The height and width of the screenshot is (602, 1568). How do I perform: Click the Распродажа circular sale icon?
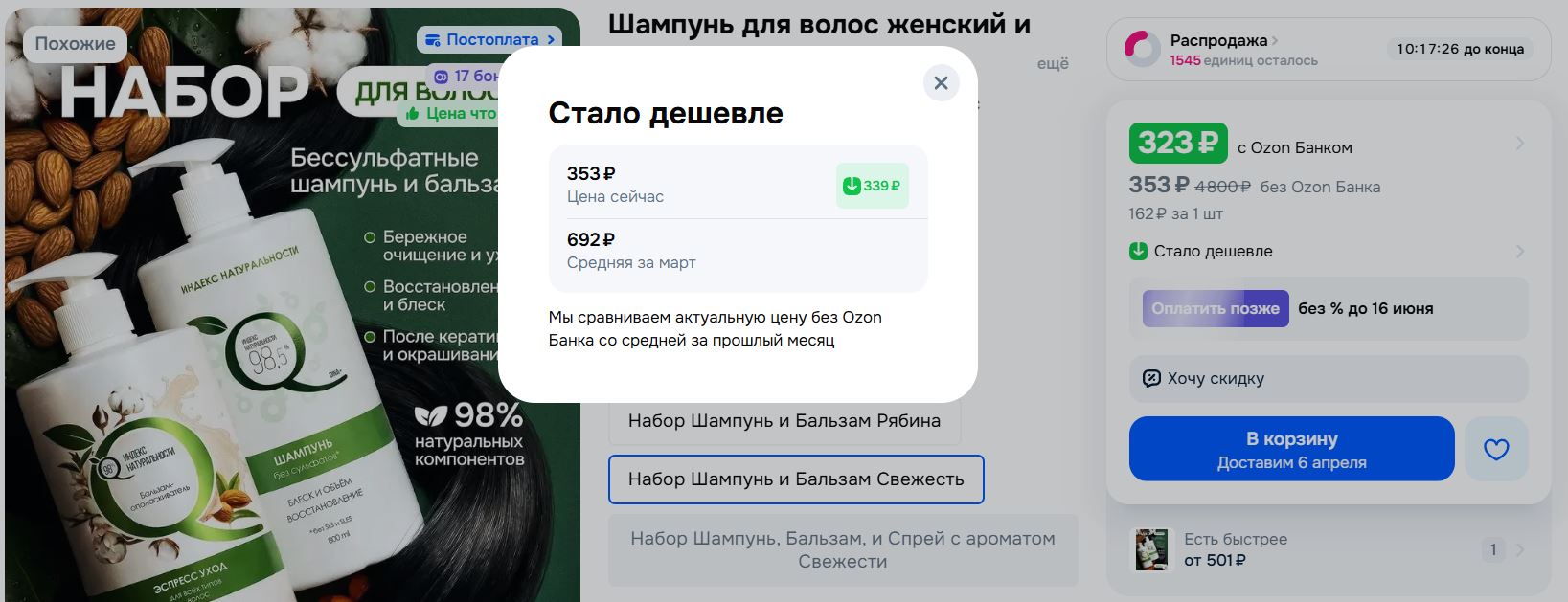[1142, 49]
